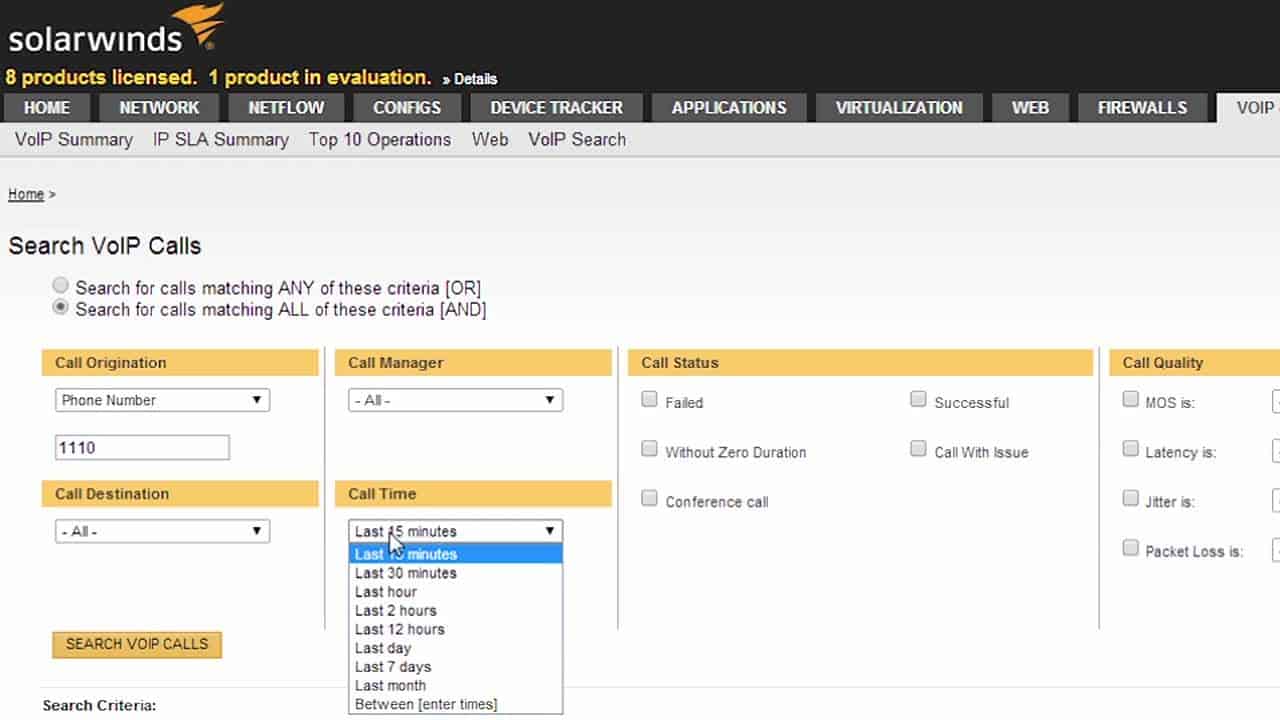Check the Successful call status box
Viewport: 1280px width, 720px height.
(918, 399)
